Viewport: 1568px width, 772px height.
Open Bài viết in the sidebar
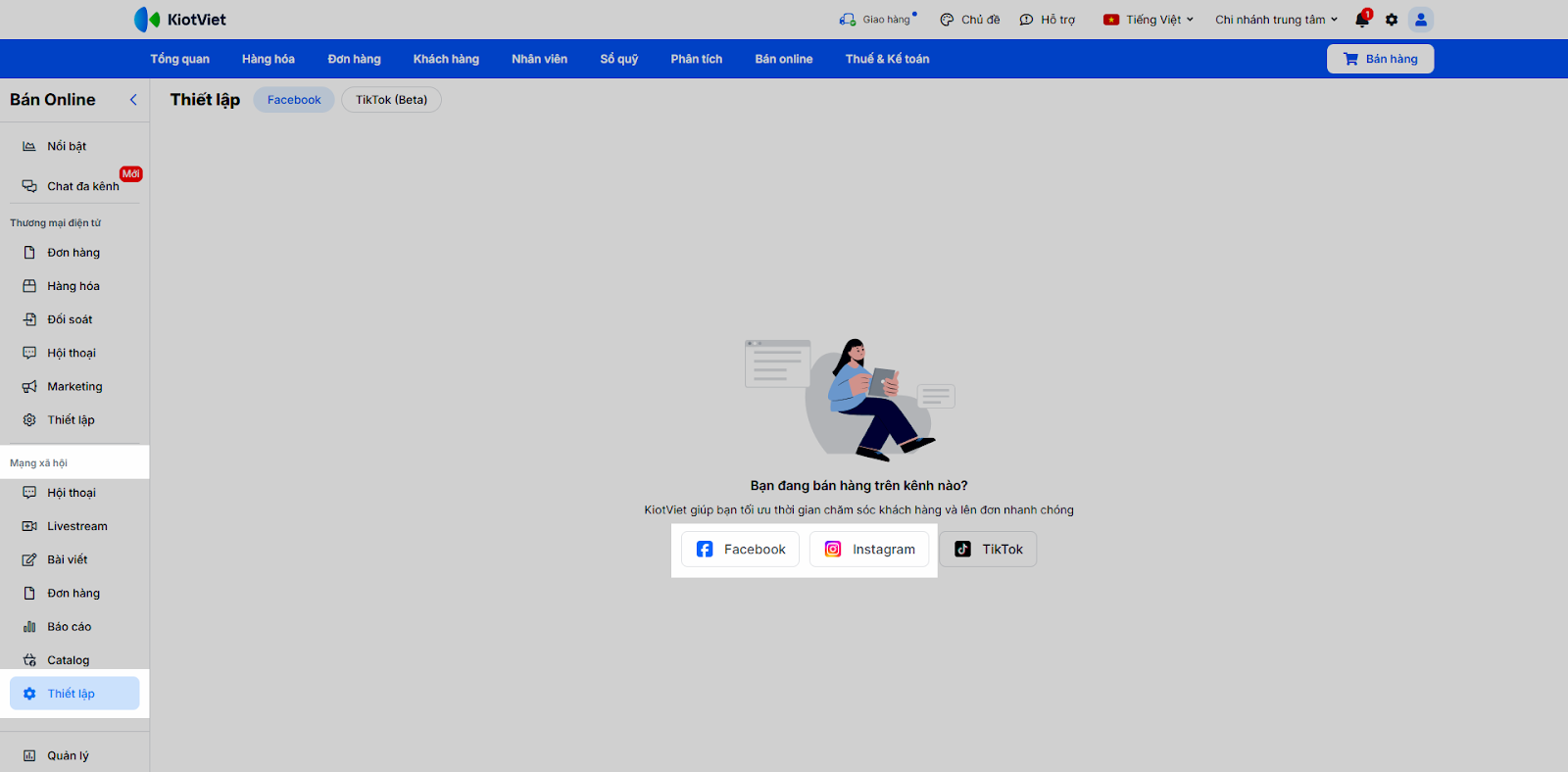click(x=74, y=559)
